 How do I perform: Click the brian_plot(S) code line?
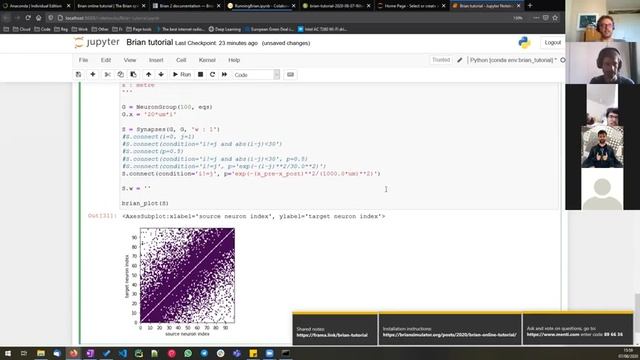point(145,203)
